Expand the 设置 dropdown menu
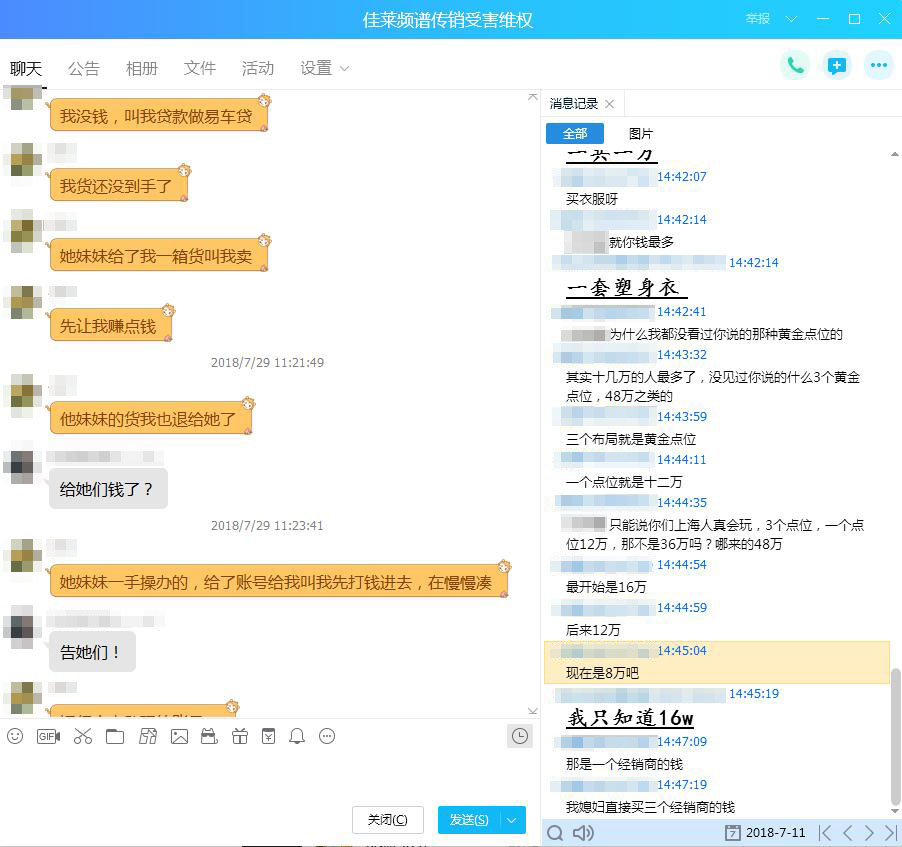The height and width of the screenshot is (847, 902). [324, 68]
